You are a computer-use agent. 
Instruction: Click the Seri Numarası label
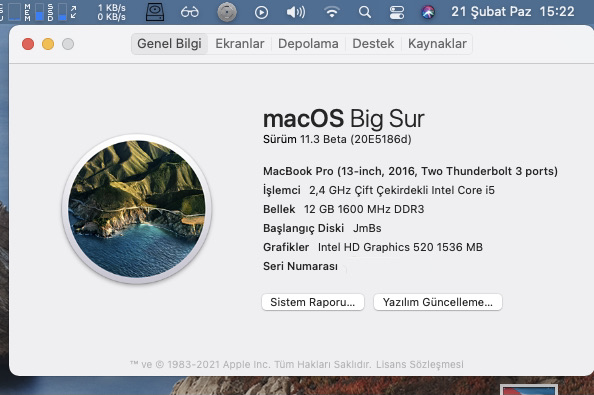click(300, 266)
